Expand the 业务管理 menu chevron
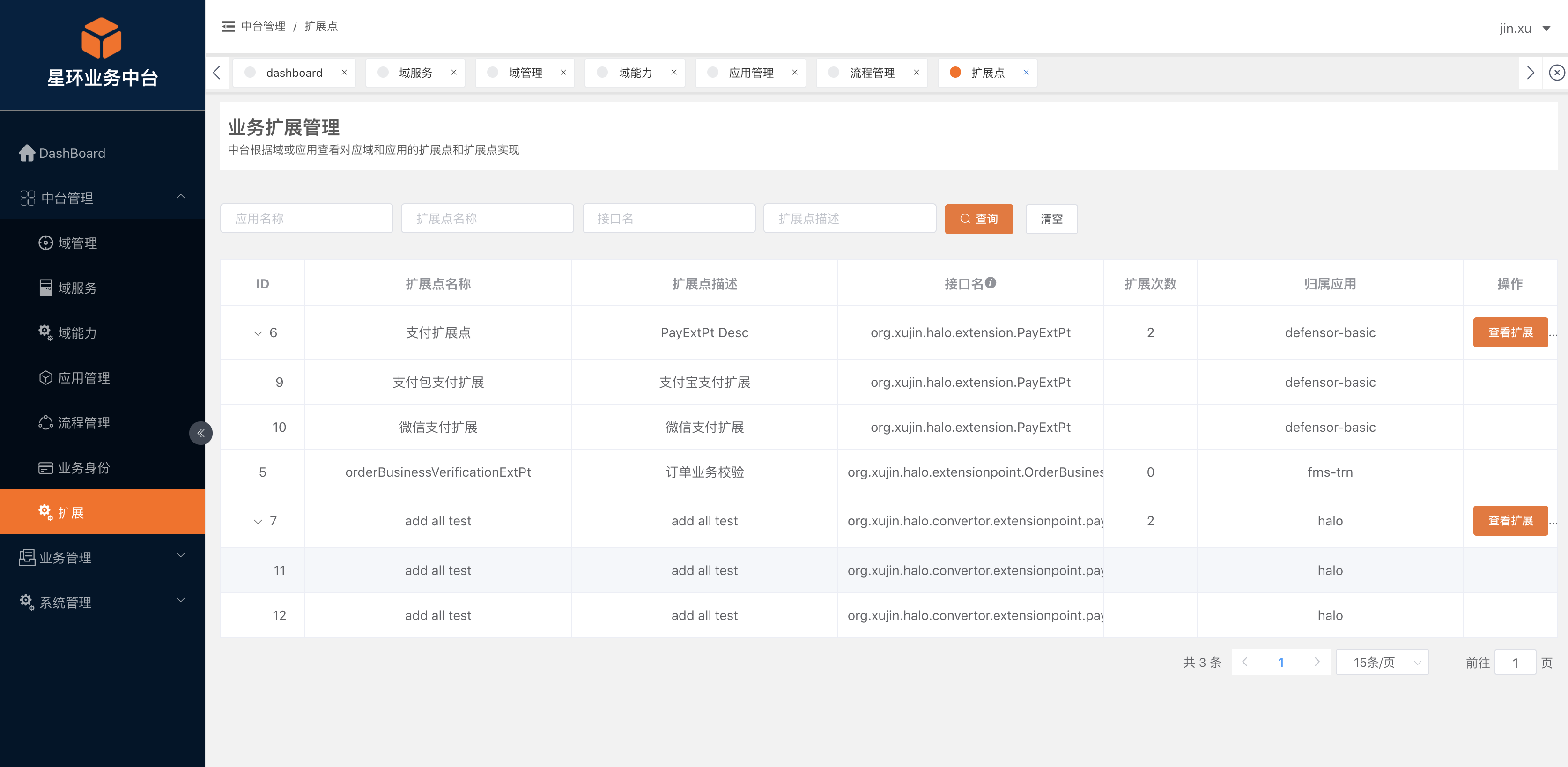 (180, 556)
